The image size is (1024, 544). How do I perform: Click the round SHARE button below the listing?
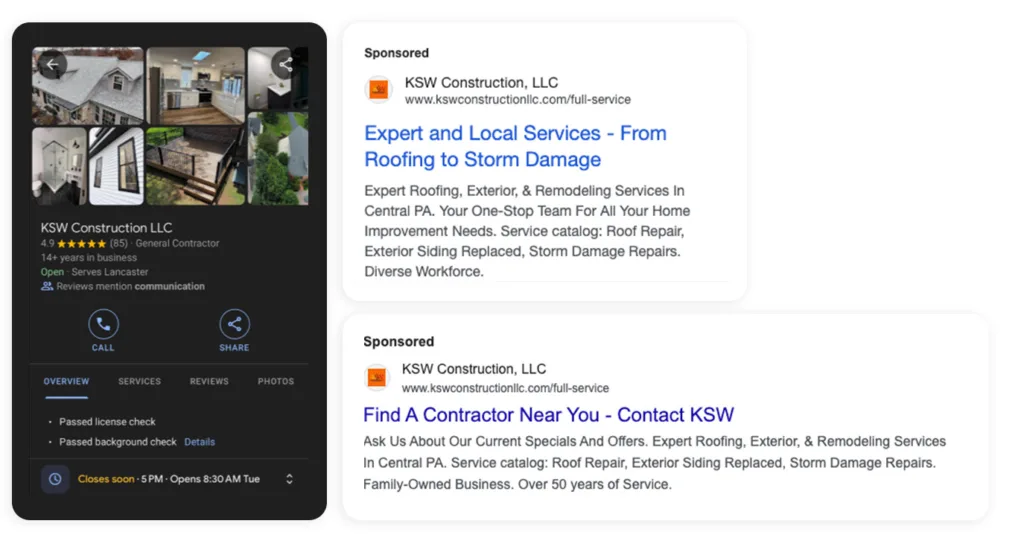234,323
